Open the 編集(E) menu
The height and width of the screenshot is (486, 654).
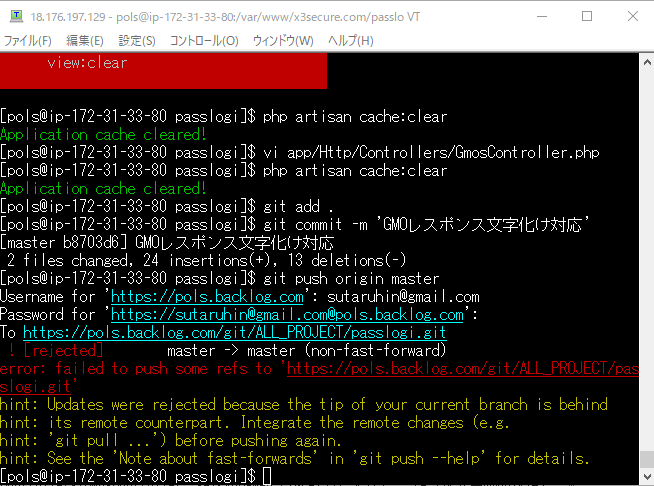pyautogui.click(x=85, y=41)
